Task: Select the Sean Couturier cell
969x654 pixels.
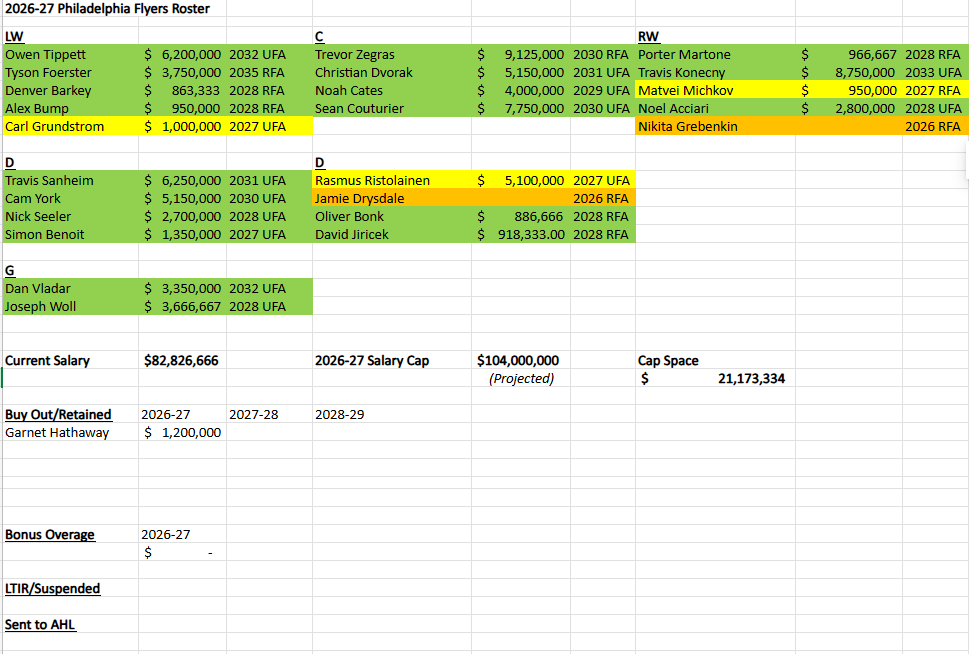Action: [392, 108]
